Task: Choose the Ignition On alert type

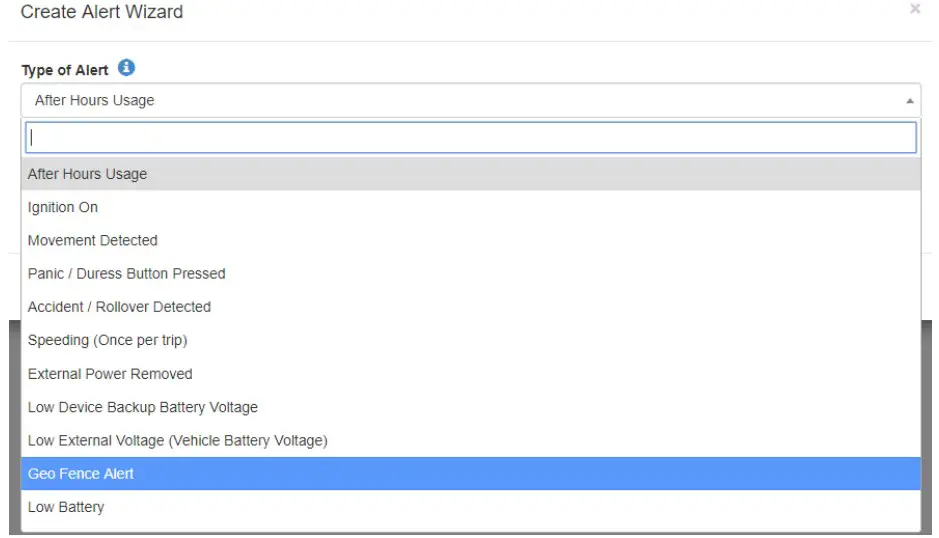Action: click(63, 207)
